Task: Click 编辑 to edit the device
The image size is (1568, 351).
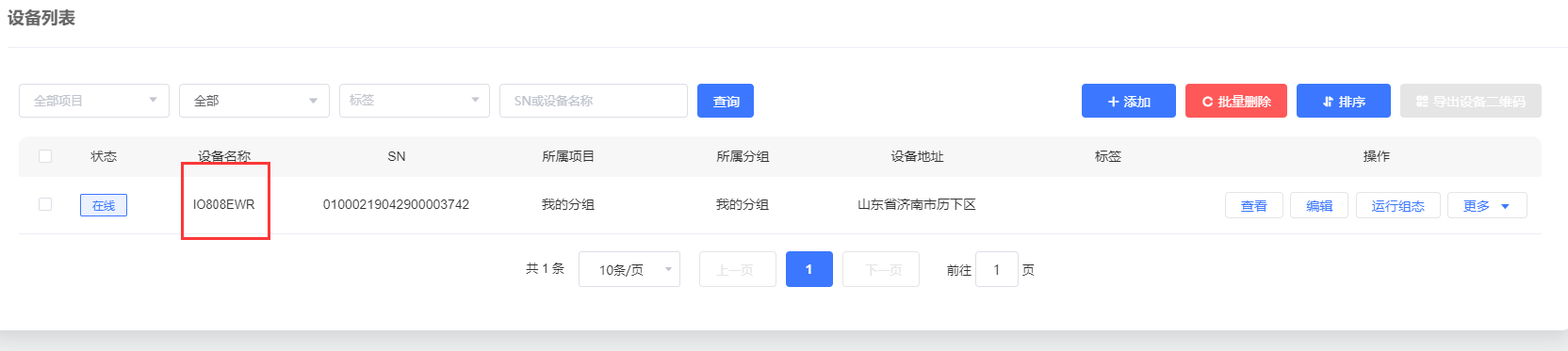Action: (x=1319, y=205)
